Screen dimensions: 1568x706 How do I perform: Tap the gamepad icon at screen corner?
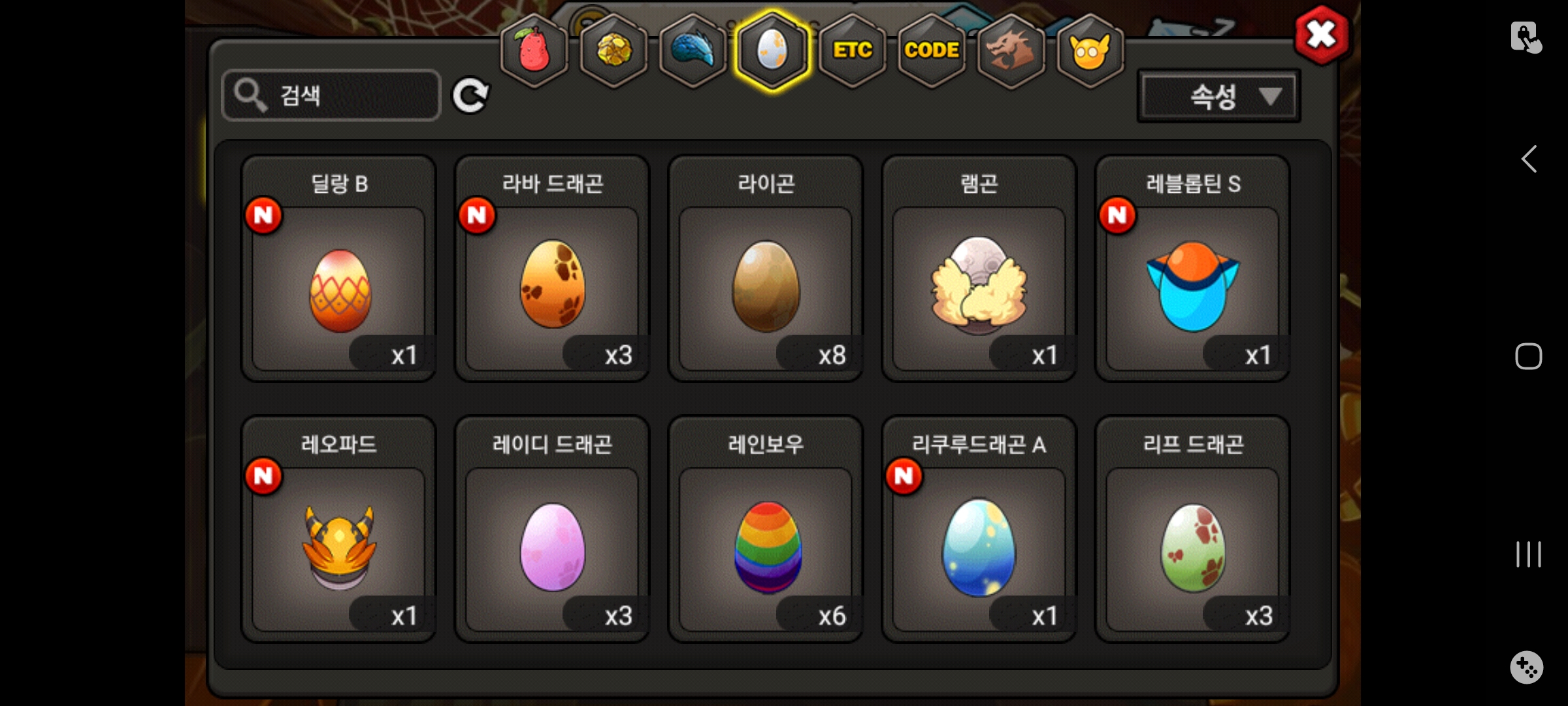[1527, 667]
